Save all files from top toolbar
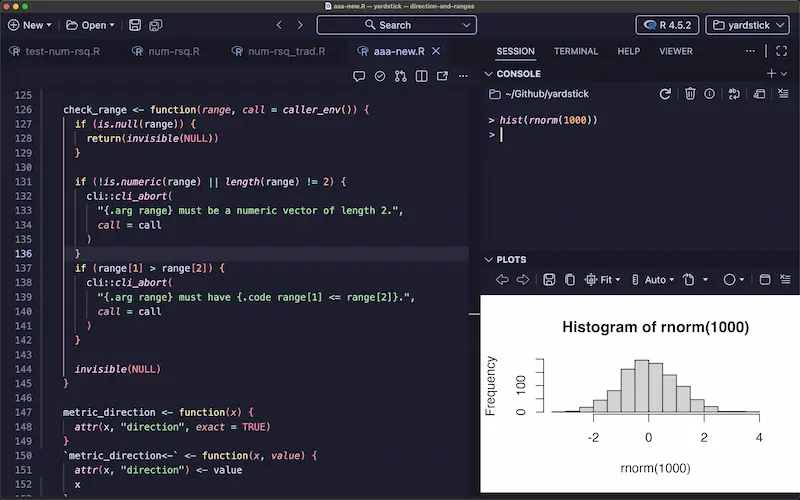Screen dimensions: 800x500 pos(161,25)
